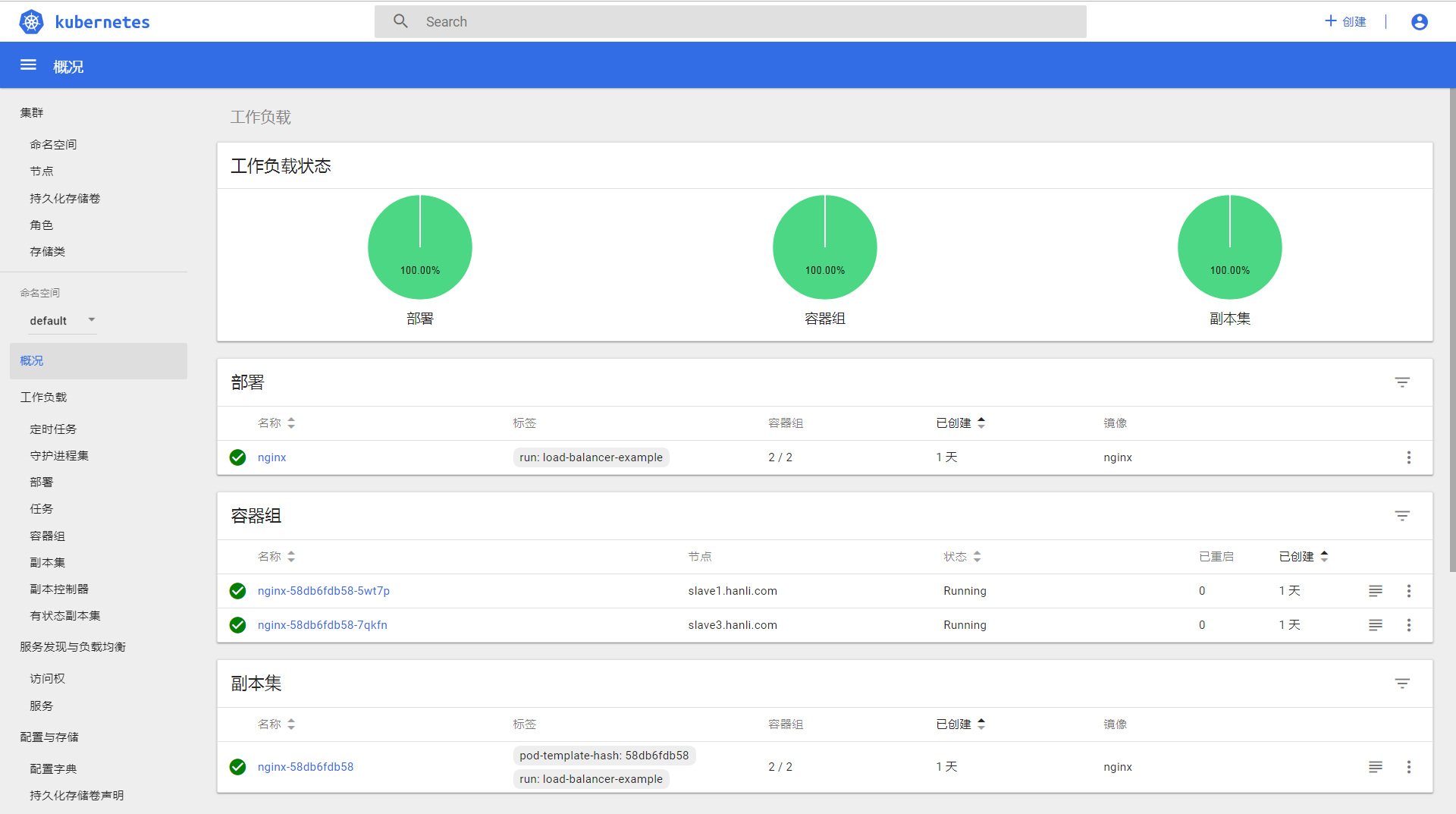
Task: Click the kubernetes title text
Action: pyautogui.click(x=102, y=22)
